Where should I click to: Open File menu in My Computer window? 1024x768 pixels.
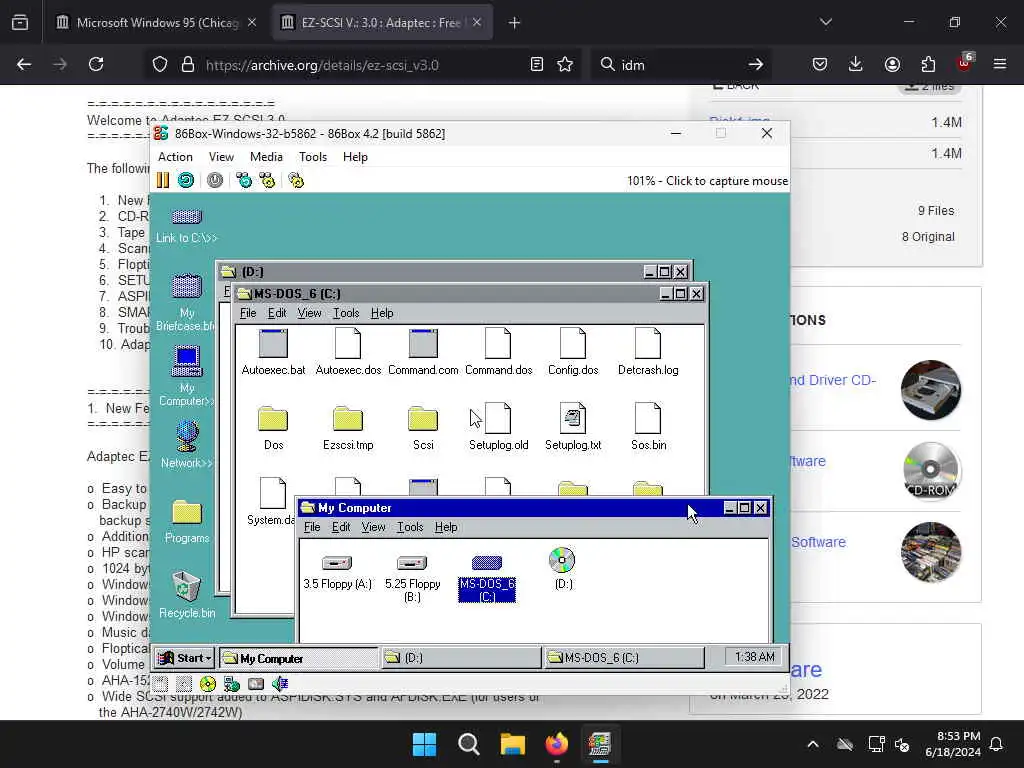[312, 527]
